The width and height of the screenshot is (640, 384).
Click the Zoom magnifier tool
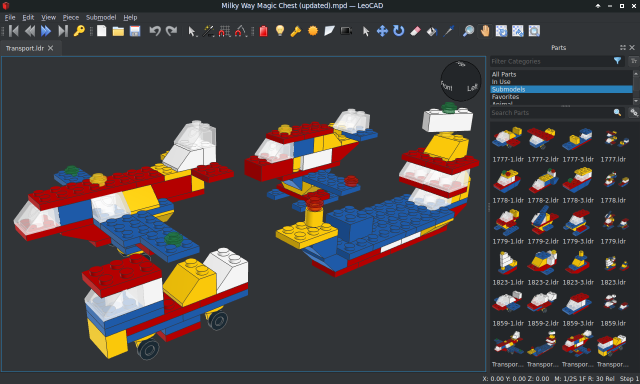(x=468, y=31)
